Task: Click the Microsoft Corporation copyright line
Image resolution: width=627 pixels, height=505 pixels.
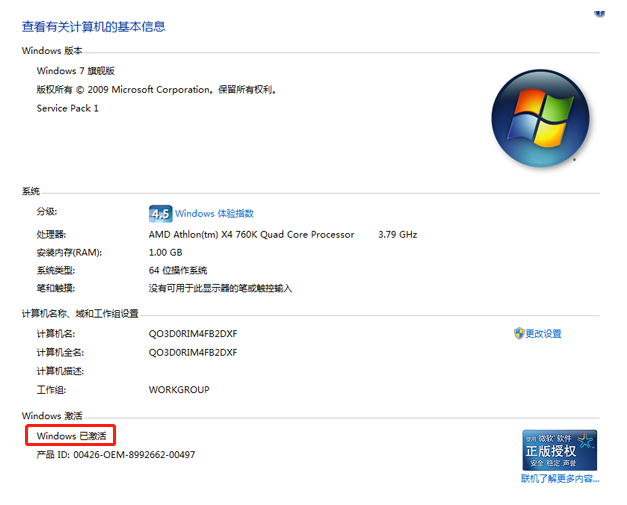Action: [x=156, y=89]
